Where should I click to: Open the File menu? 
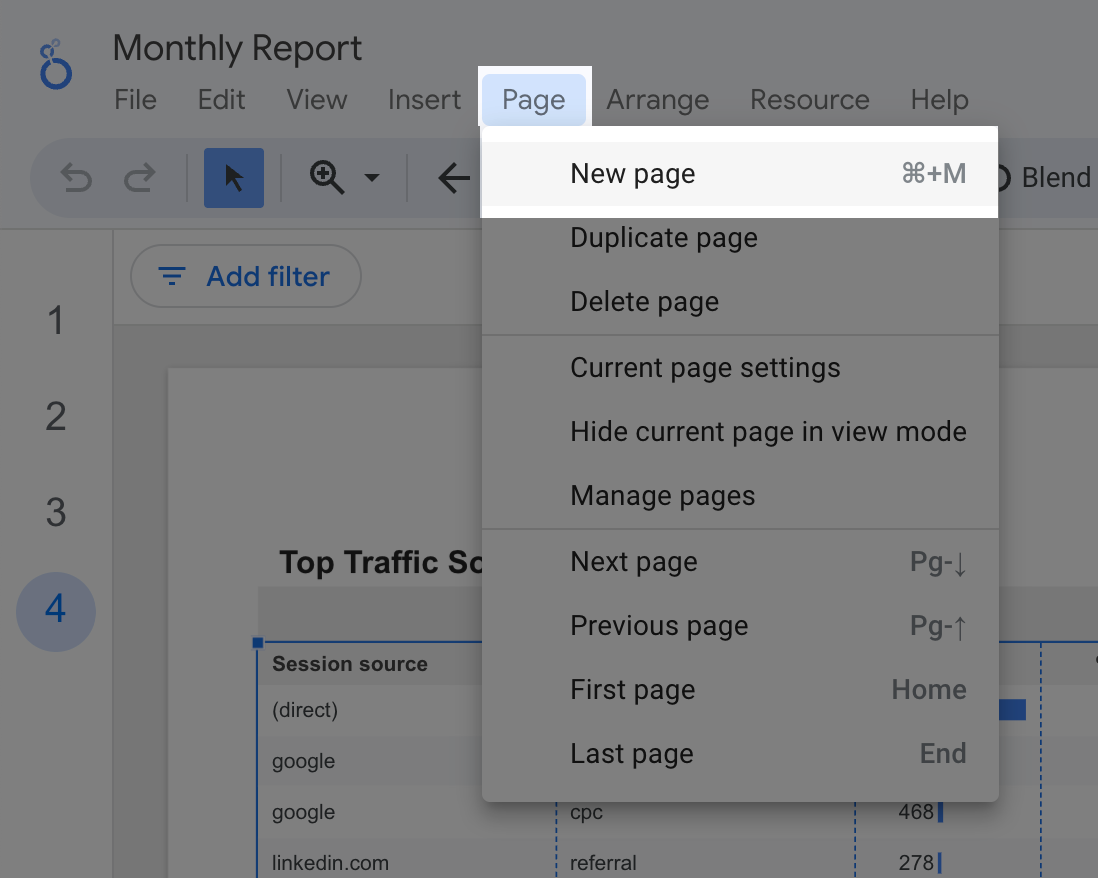pos(135,99)
